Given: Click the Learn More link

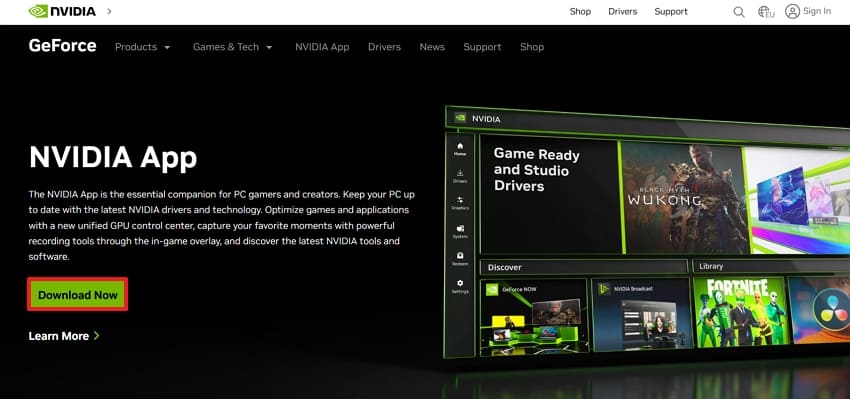Looking at the screenshot, I should (x=59, y=336).
